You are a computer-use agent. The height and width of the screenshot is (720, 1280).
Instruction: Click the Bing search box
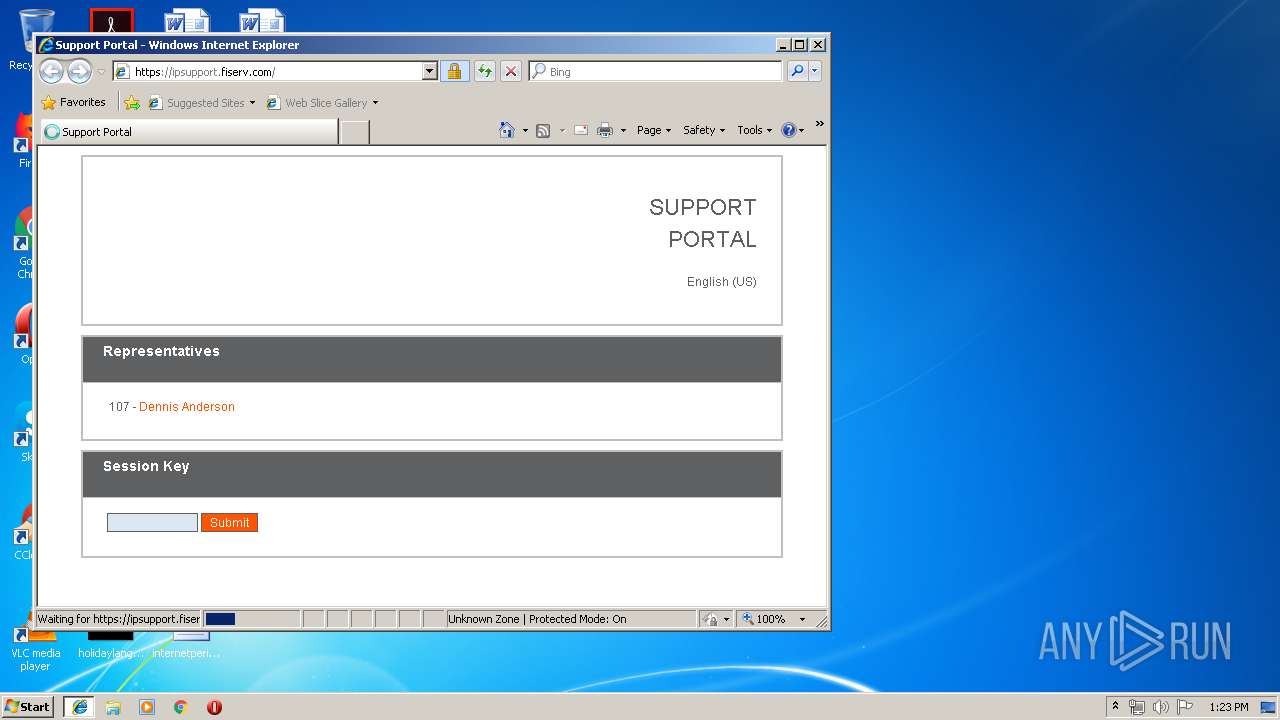click(x=656, y=72)
